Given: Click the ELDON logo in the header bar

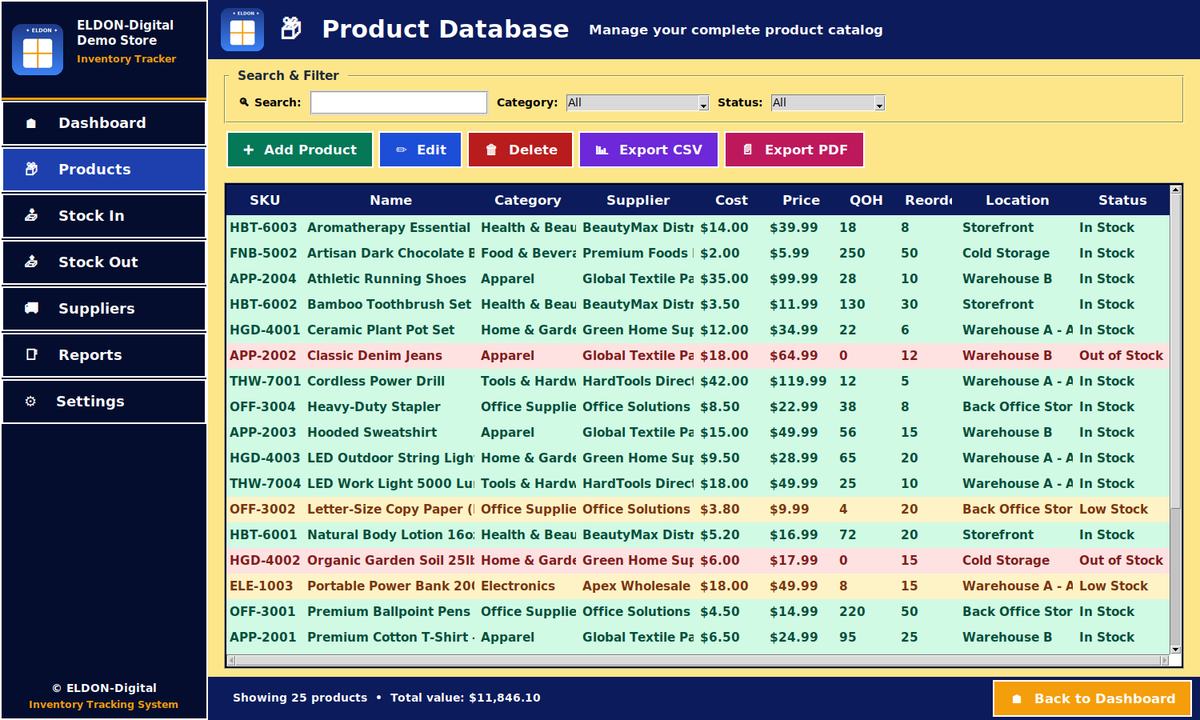Looking at the screenshot, I should 242,30.
